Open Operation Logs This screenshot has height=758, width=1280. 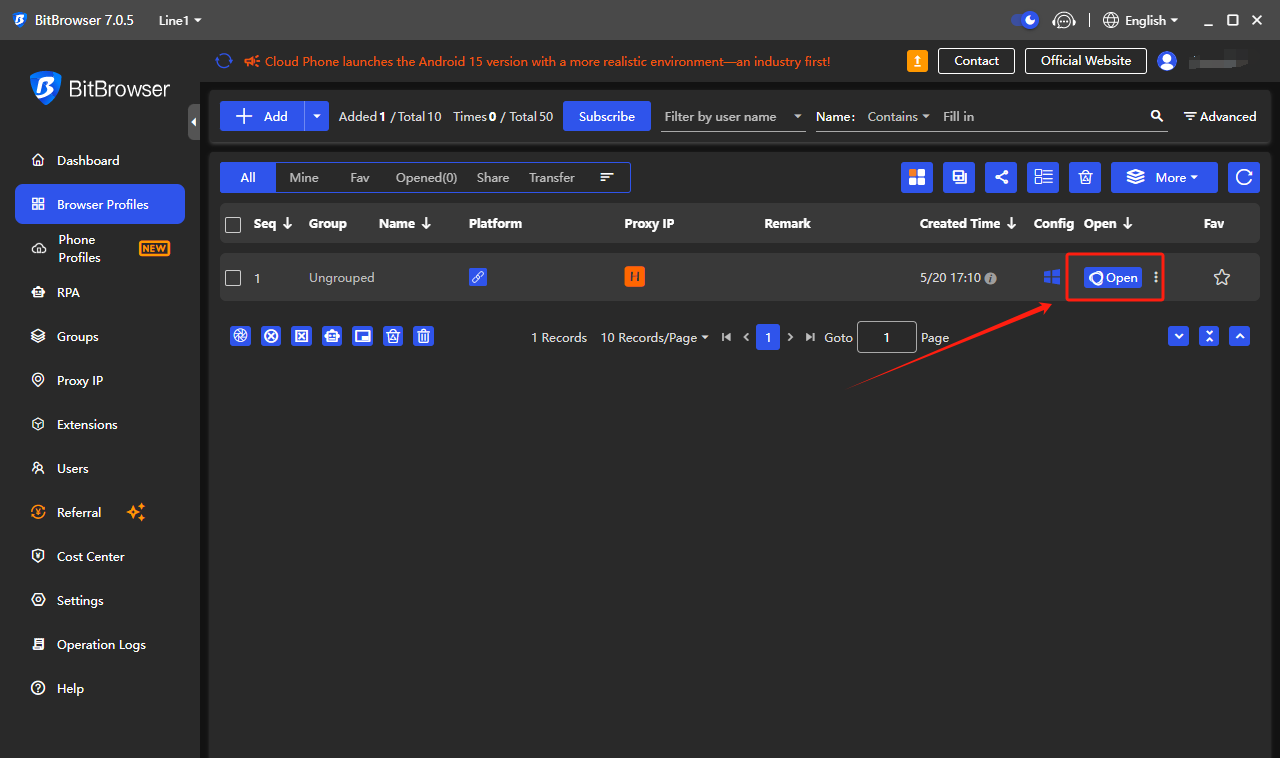pyautogui.click(x=100, y=644)
